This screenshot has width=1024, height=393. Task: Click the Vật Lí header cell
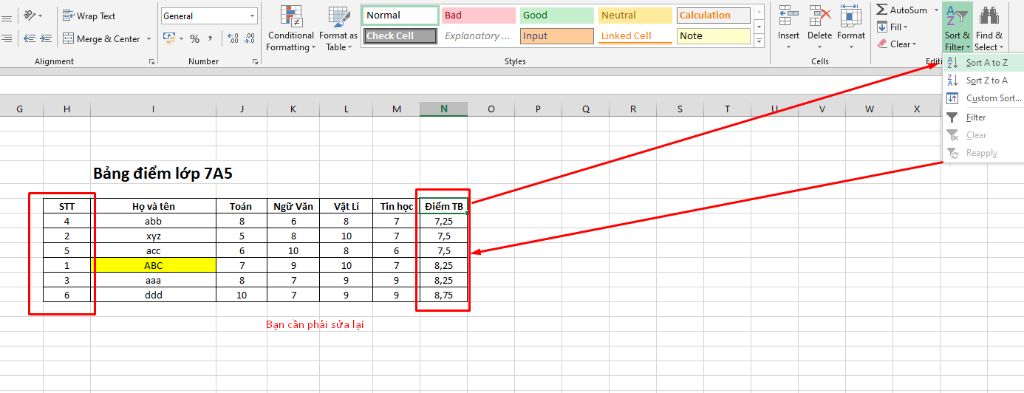(345, 206)
